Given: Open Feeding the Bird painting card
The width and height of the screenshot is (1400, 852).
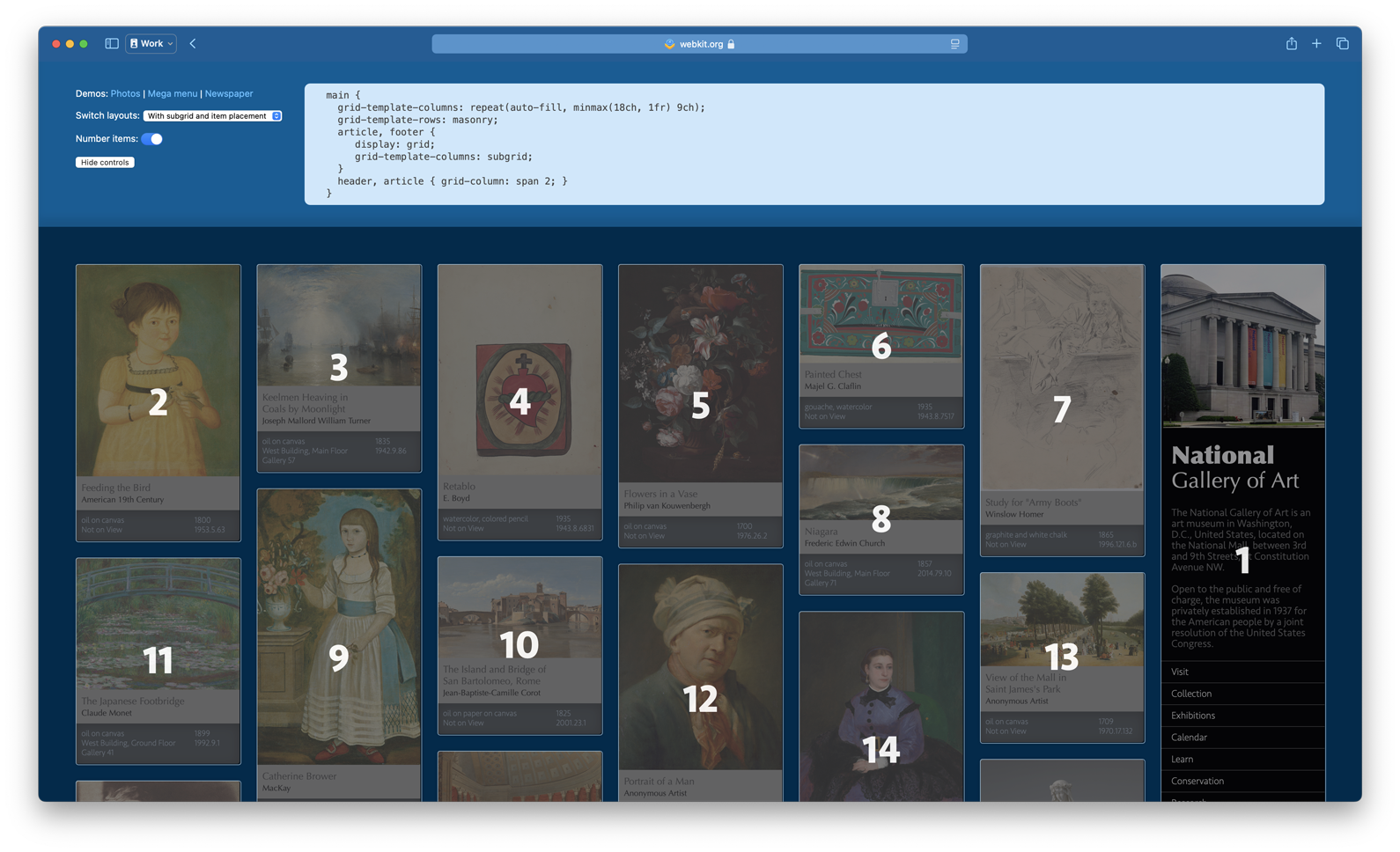Looking at the screenshot, I should tap(158, 402).
